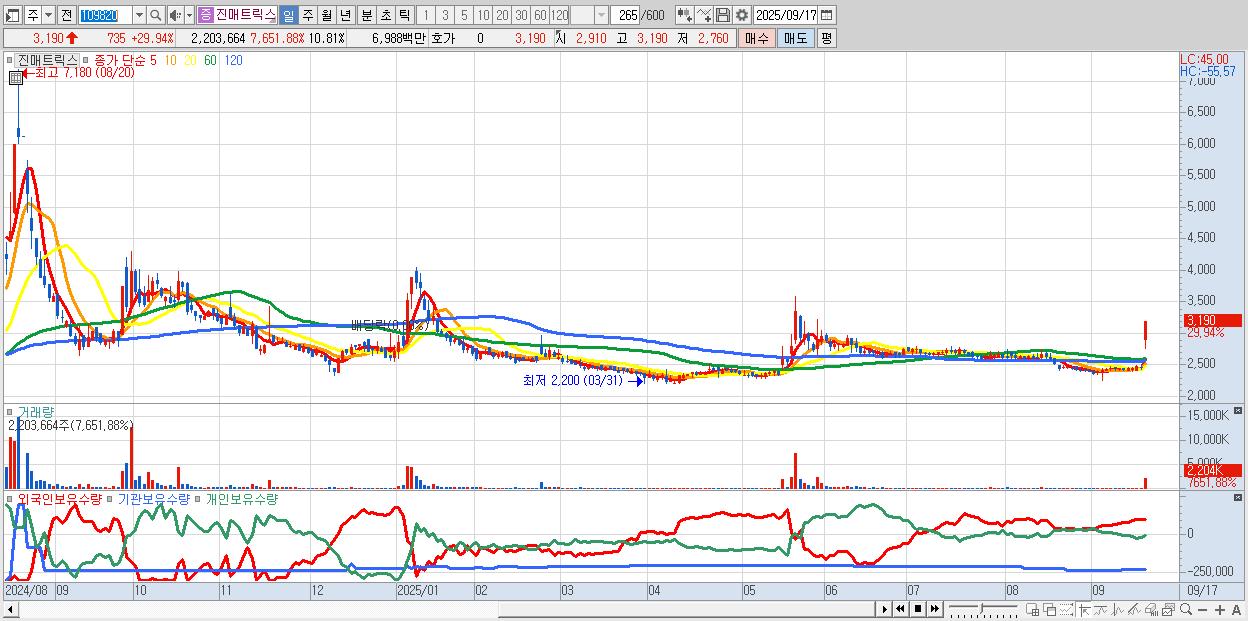Screen dimensions: 1248x621
Task: Open the grid table icon under the chart title
Action: [16, 79]
